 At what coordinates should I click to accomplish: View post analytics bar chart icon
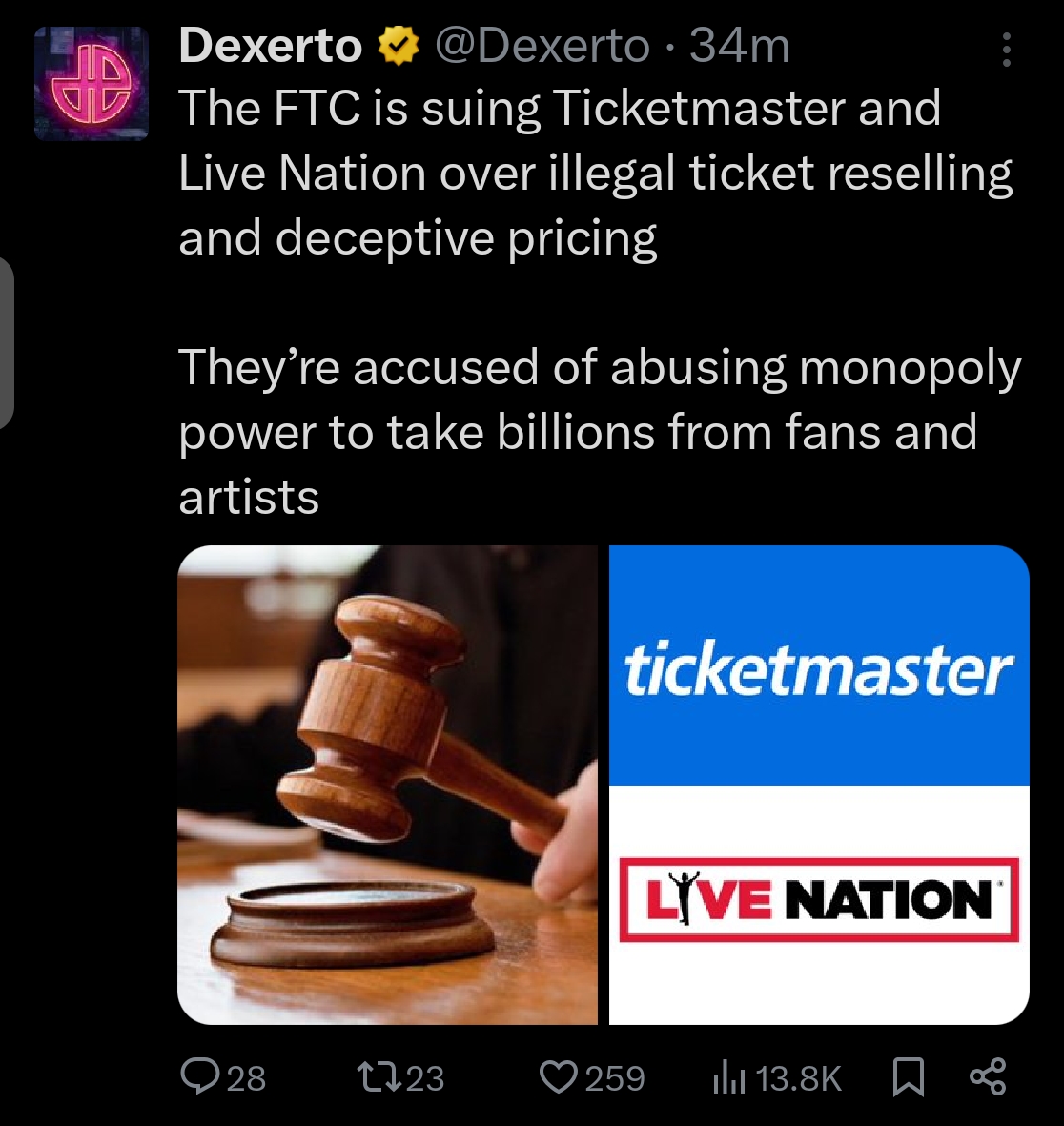coord(728,1078)
